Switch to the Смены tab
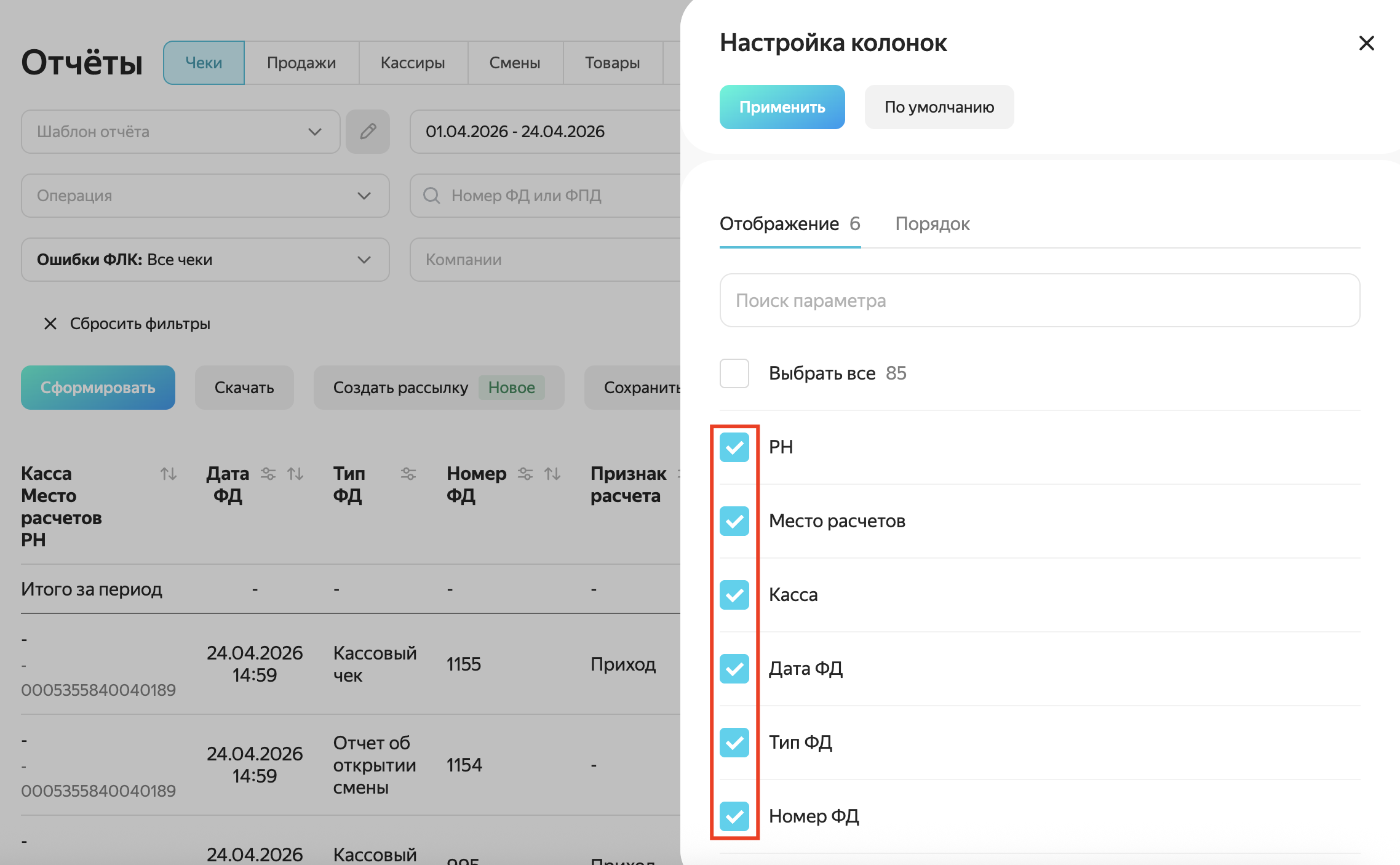The width and height of the screenshot is (1400, 865). [515, 63]
